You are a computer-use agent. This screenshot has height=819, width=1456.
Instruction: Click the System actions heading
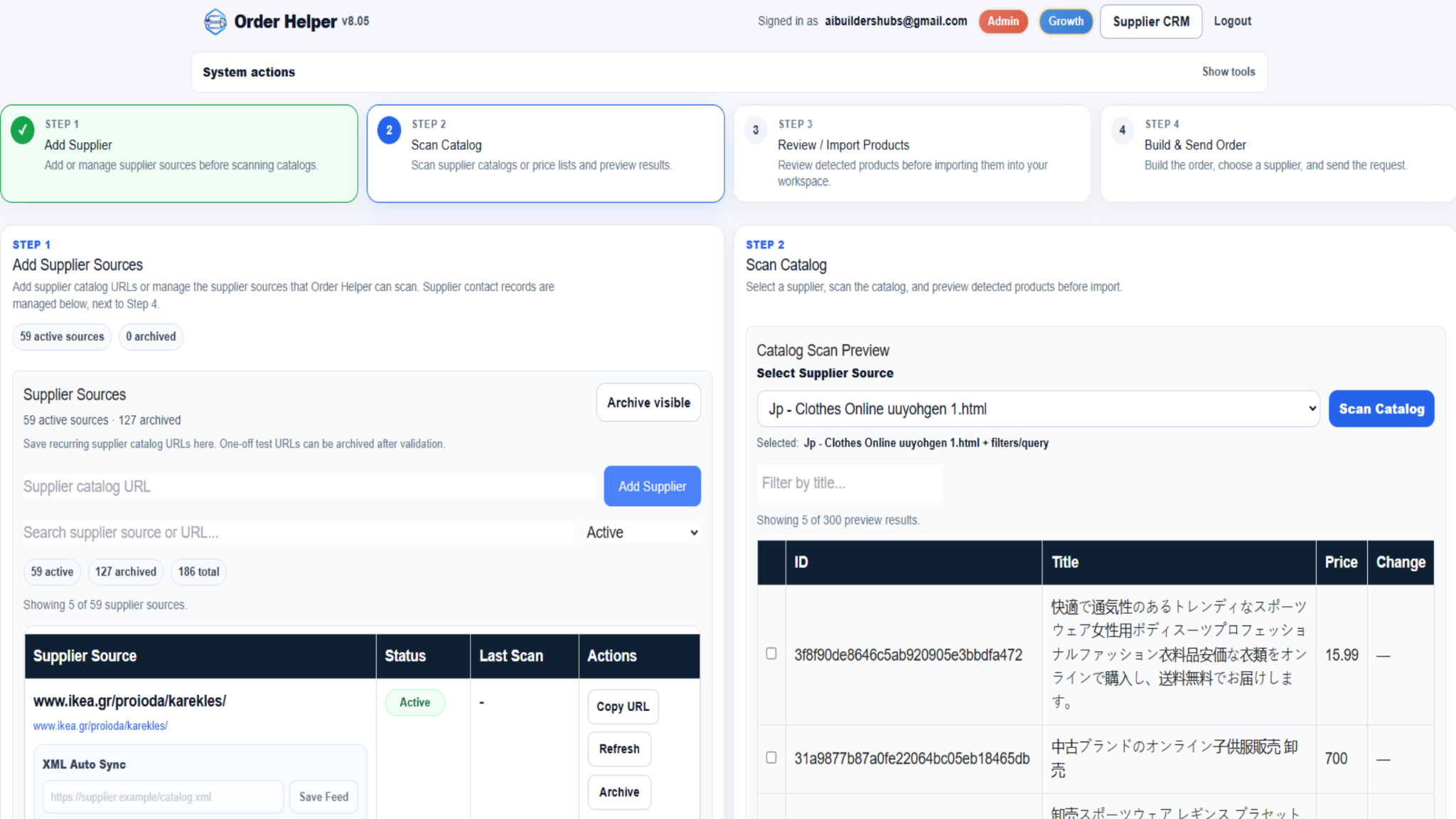tap(249, 72)
